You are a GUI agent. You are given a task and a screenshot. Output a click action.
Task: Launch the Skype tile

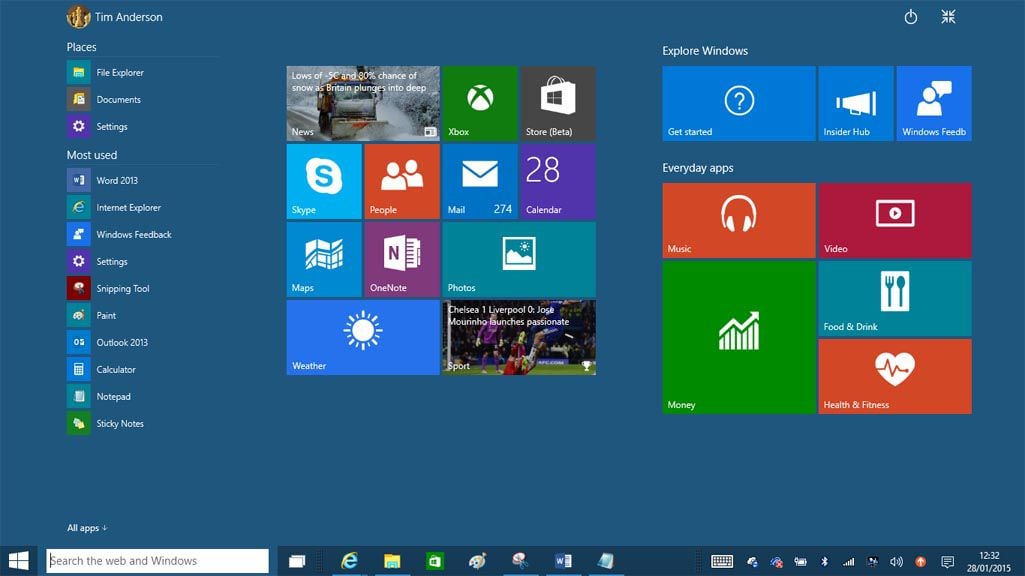(x=324, y=181)
